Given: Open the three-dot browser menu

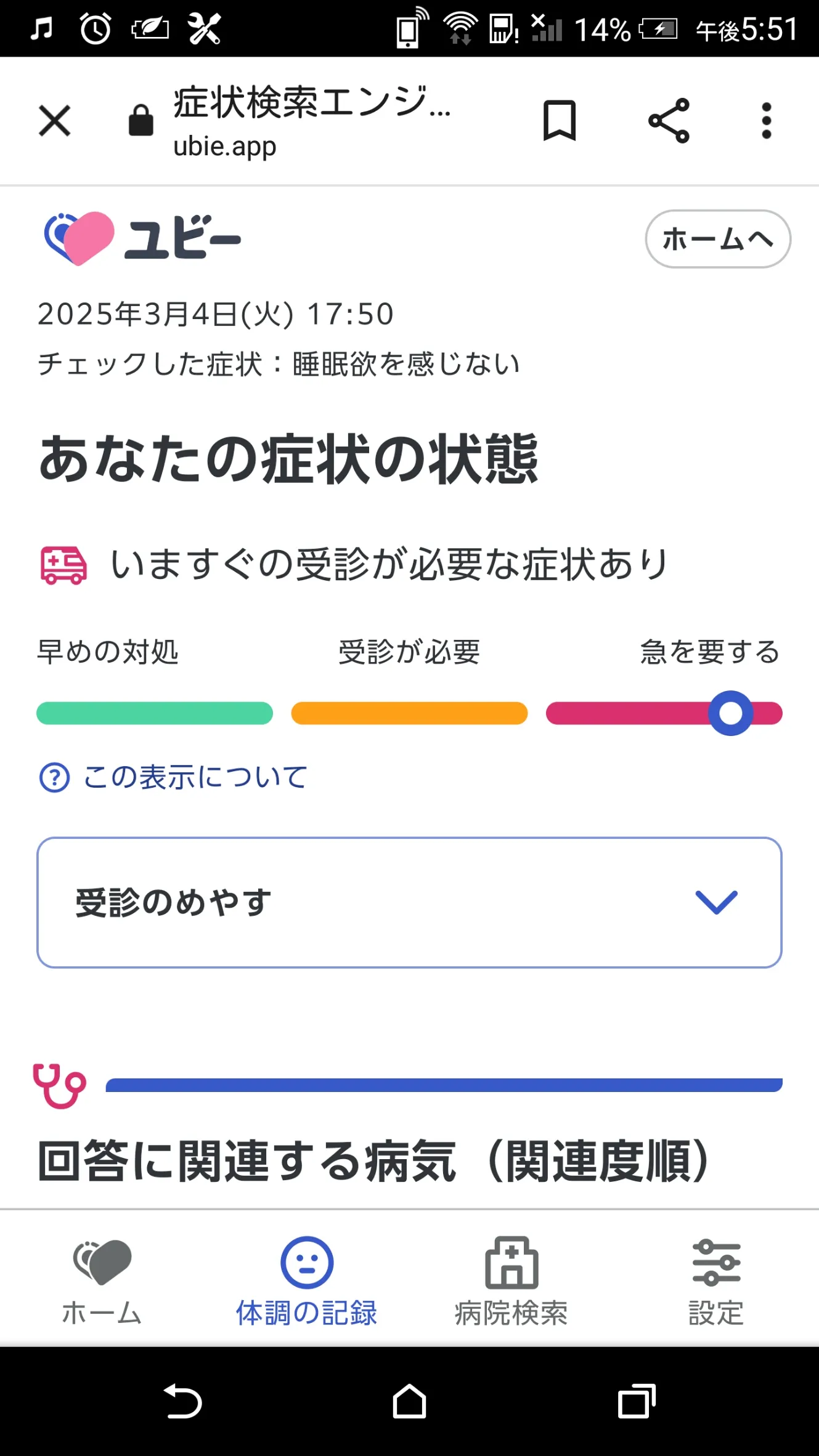Looking at the screenshot, I should pyautogui.click(x=766, y=120).
